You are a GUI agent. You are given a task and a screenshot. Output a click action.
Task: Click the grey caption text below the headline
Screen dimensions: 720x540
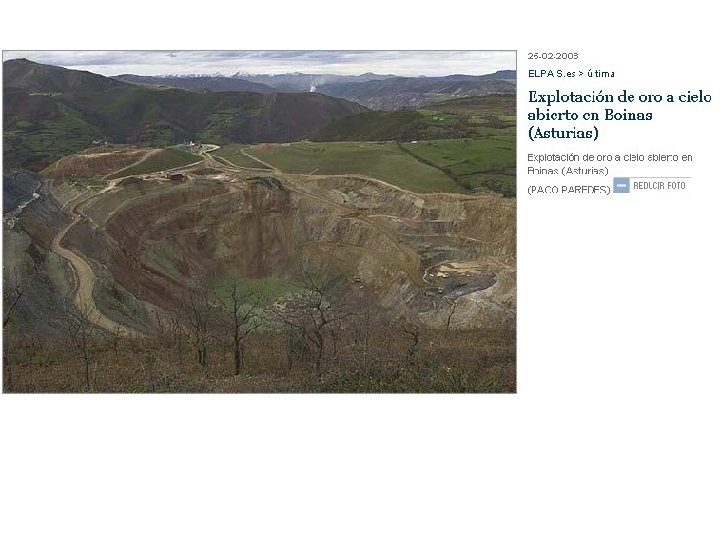click(610, 164)
